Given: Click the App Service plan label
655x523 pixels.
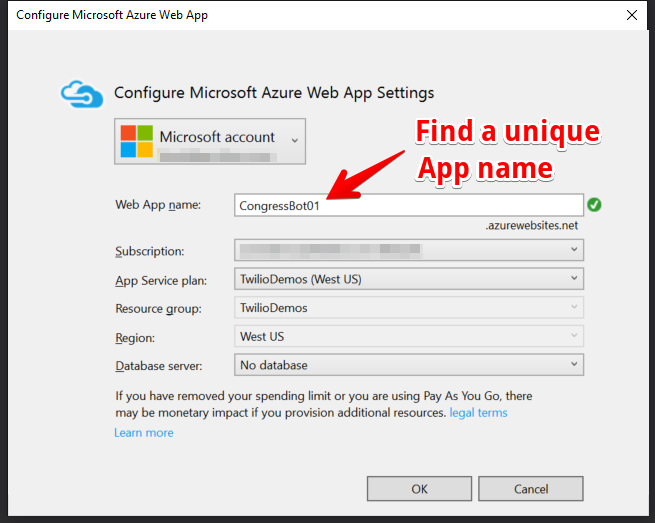Looking at the screenshot, I should (161, 280).
